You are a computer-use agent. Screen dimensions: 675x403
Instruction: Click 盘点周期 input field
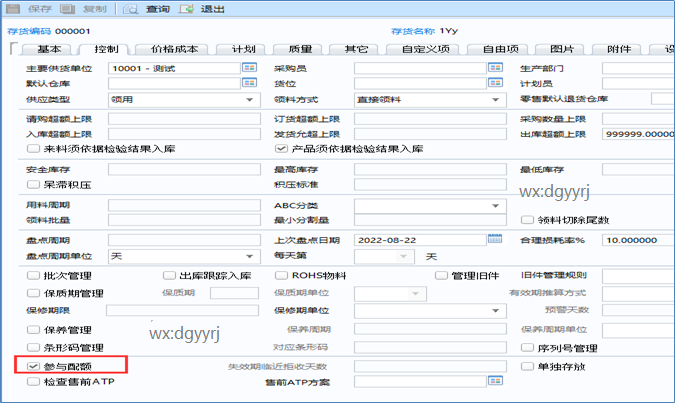tap(184, 240)
